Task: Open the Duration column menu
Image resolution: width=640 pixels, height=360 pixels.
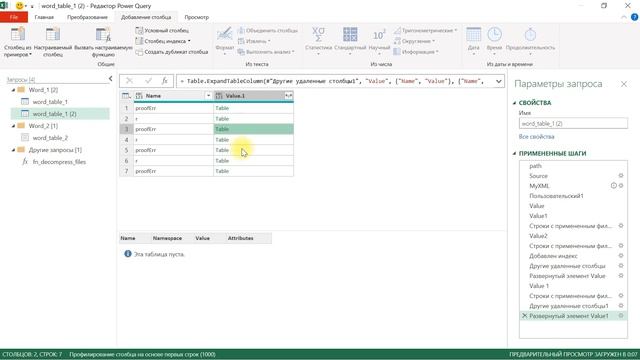Action: click(x=530, y=42)
